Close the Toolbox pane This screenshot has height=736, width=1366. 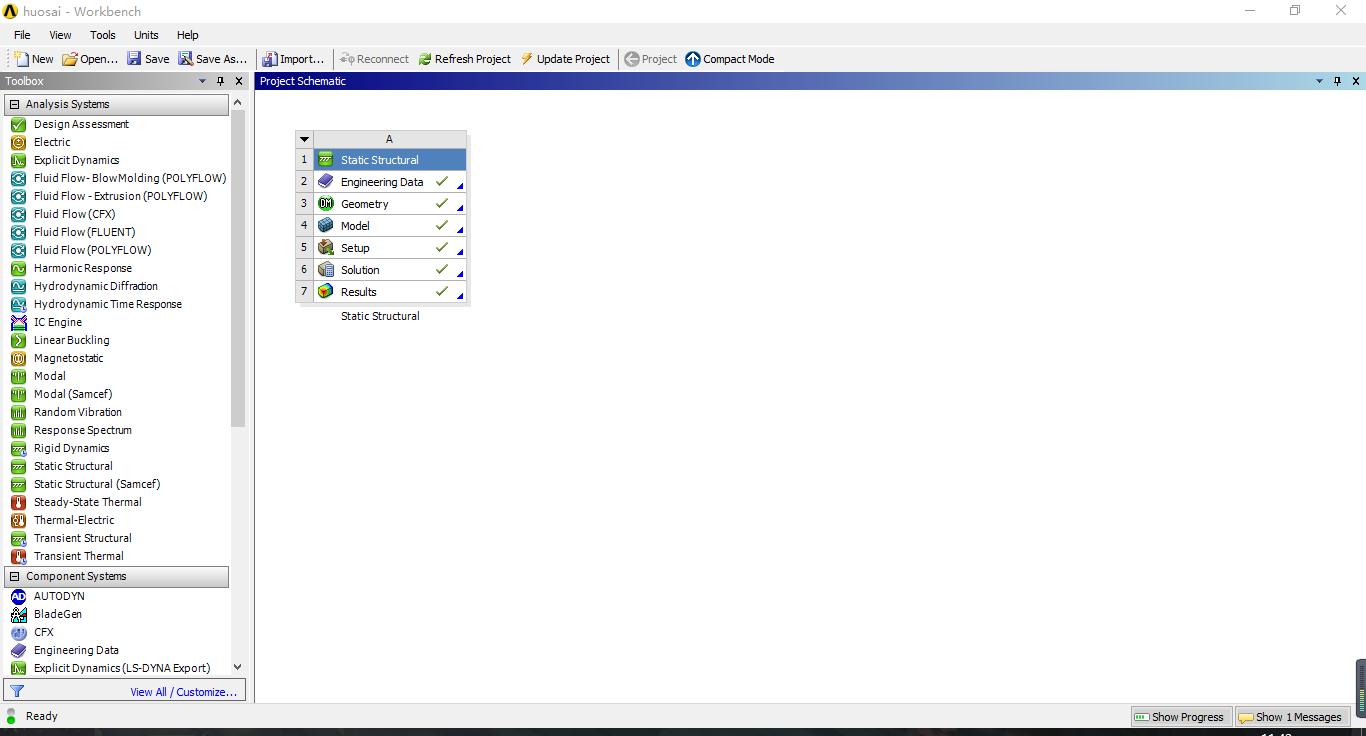(x=239, y=81)
